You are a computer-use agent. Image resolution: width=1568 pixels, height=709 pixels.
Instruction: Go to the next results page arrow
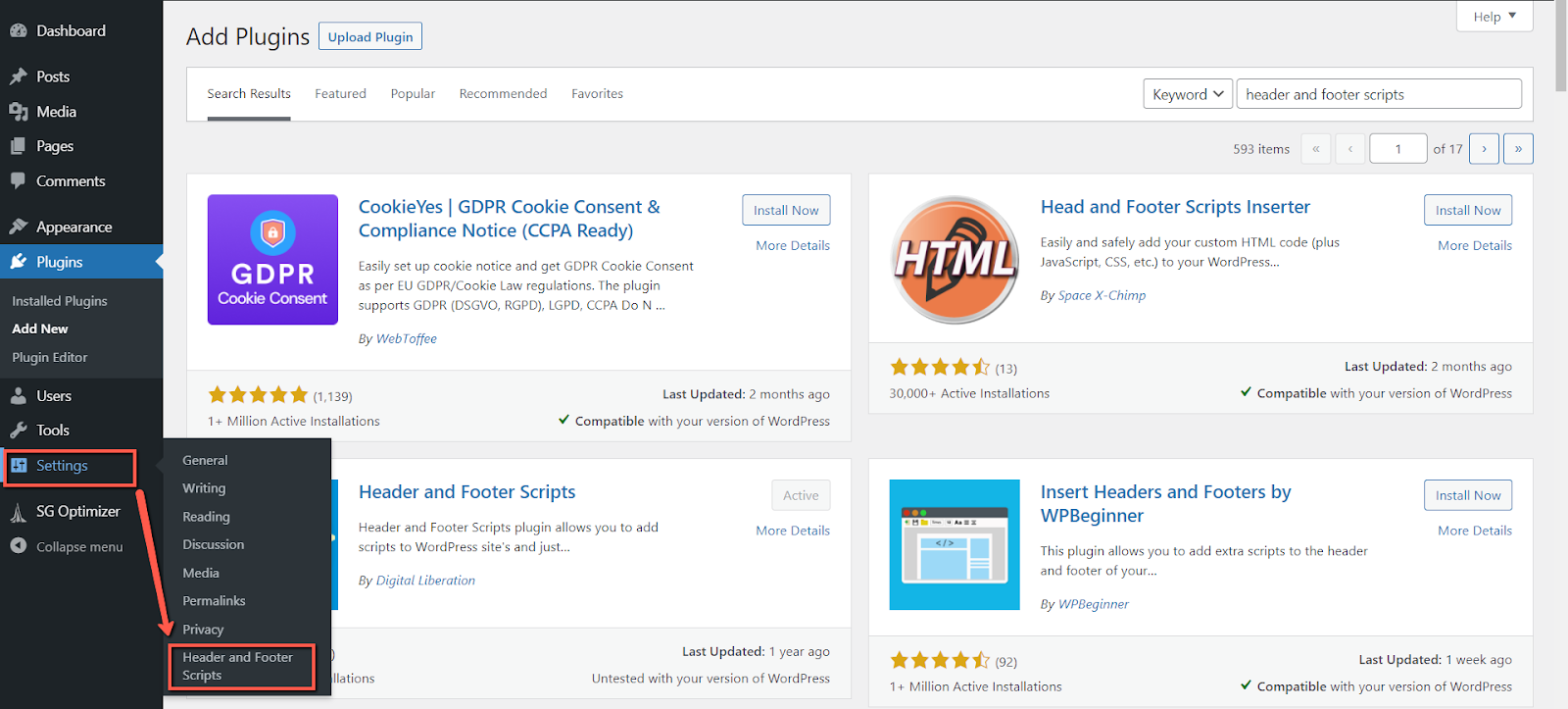1484,149
